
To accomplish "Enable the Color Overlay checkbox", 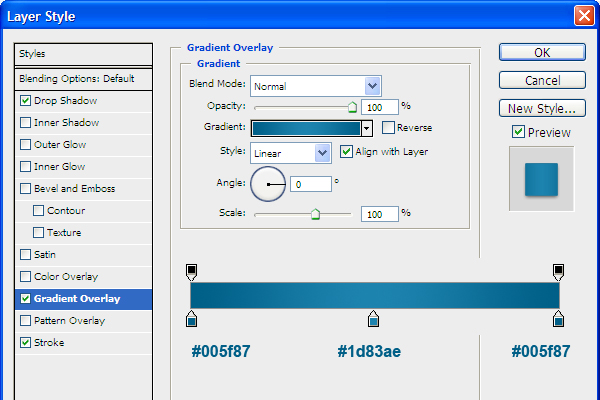I will pos(25,277).
